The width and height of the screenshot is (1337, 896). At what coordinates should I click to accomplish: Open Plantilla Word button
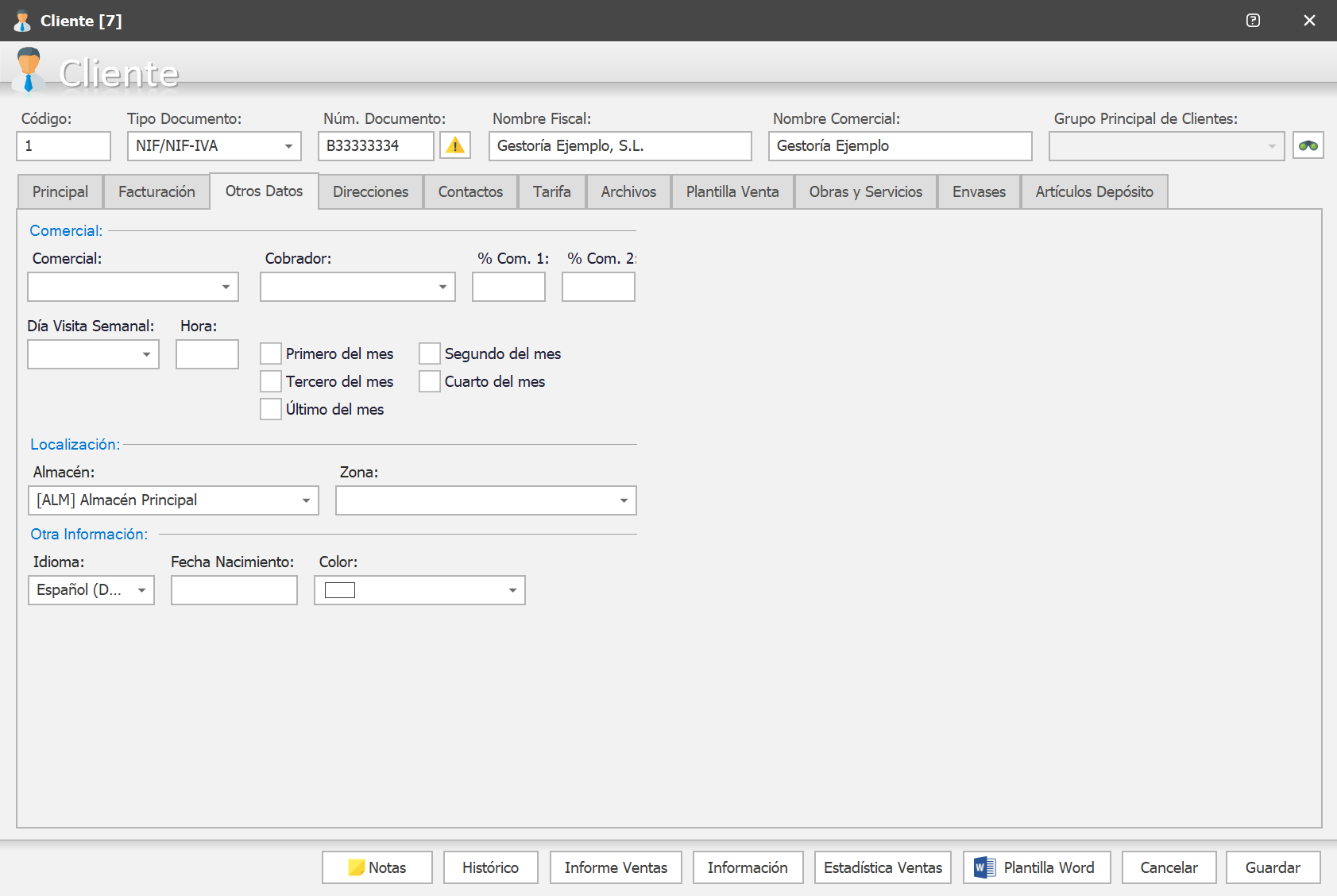1037,867
